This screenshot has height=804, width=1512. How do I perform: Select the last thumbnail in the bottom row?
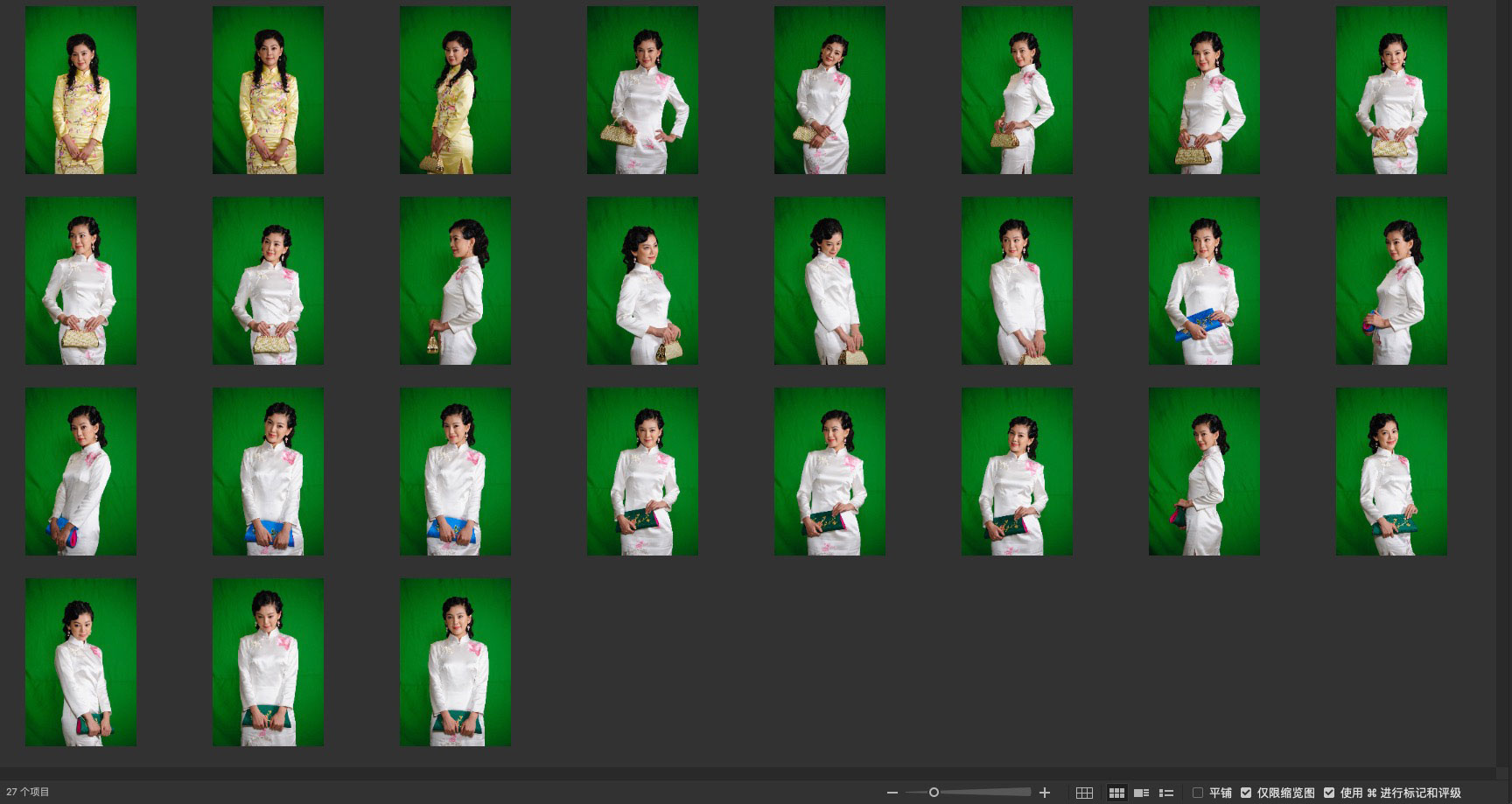(x=455, y=662)
